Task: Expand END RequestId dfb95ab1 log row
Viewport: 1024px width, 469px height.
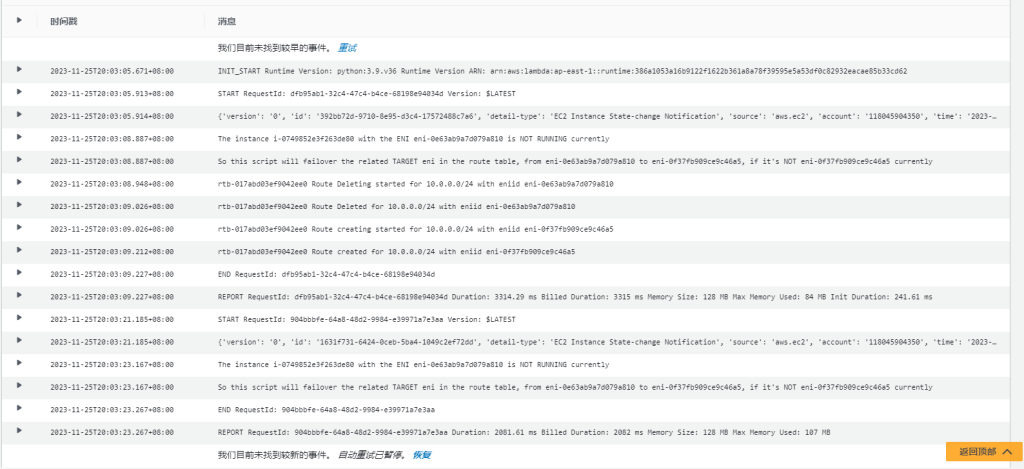Action: [19, 273]
